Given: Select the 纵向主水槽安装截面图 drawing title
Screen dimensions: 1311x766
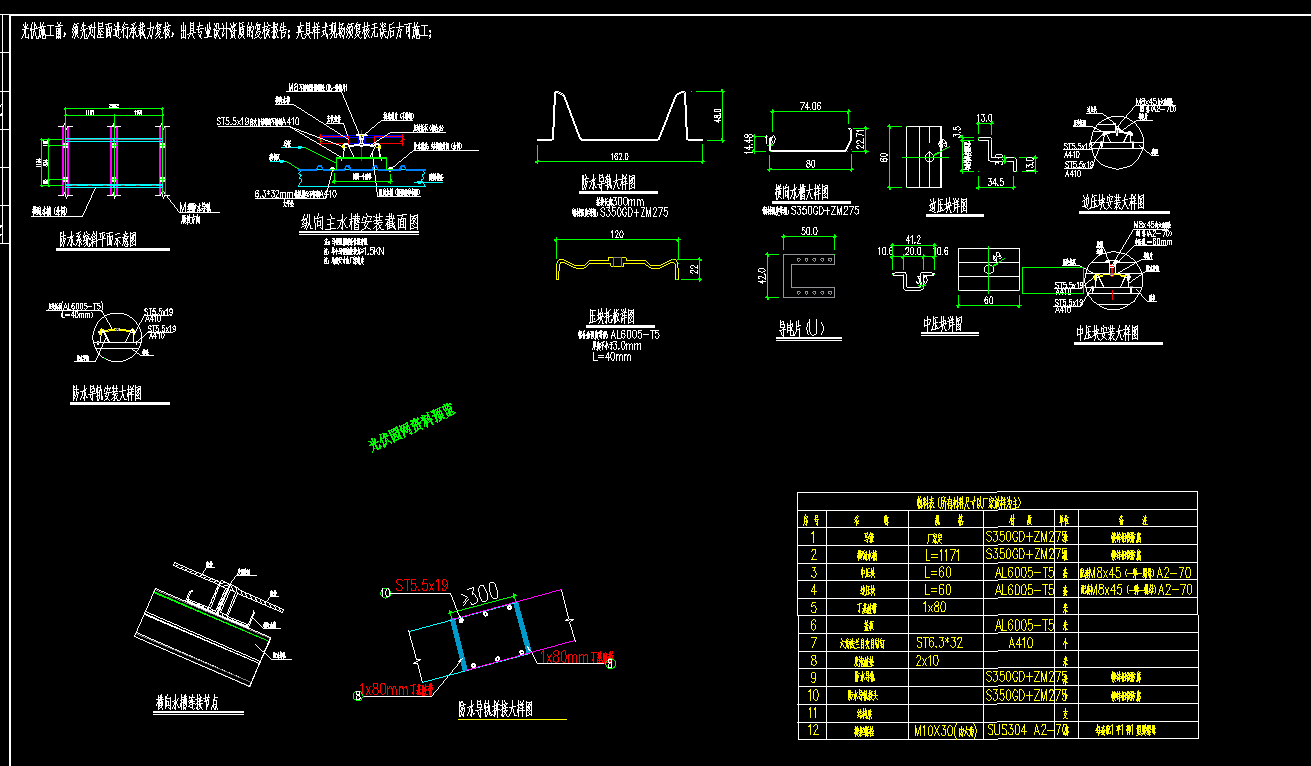Looking at the screenshot, I should pyautogui.click(x=360, y=225).
